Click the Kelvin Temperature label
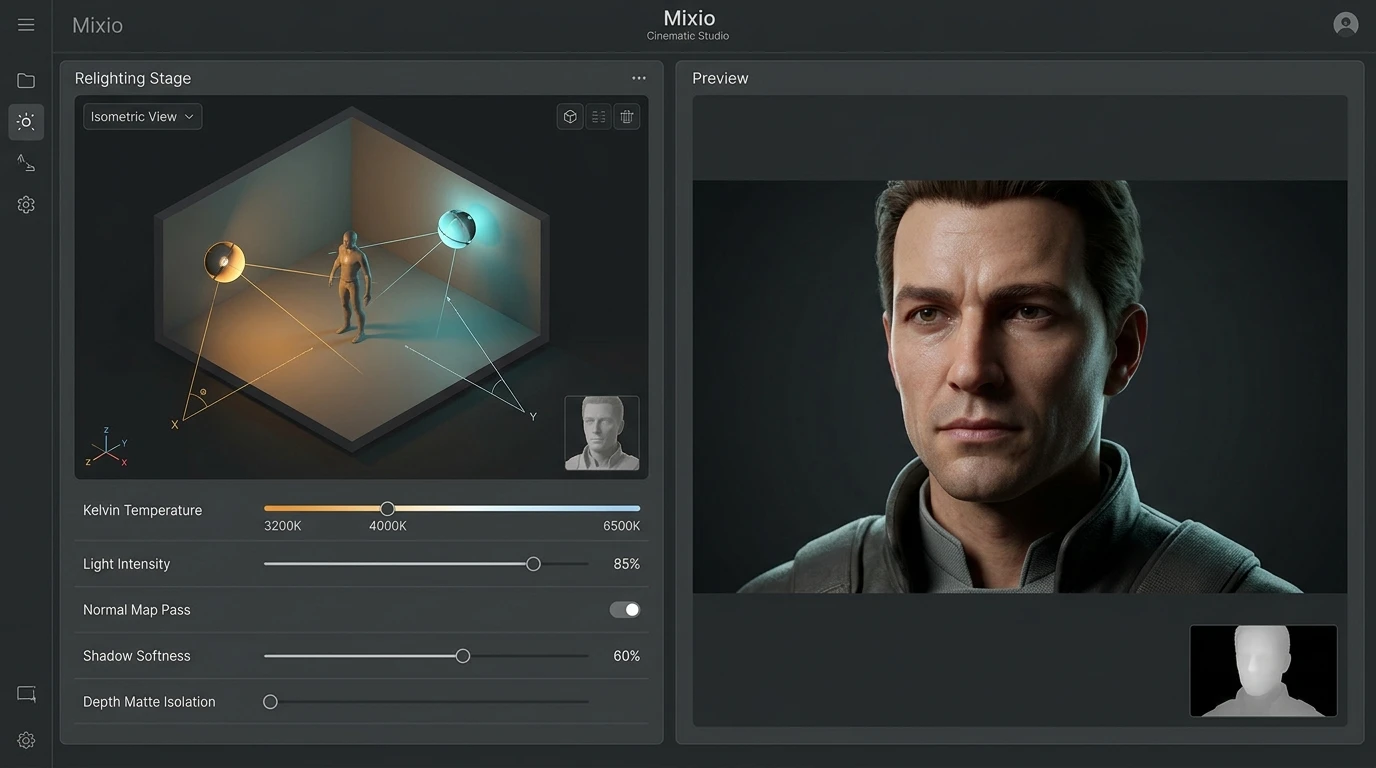1376x768 pixels. pos(142,510)
